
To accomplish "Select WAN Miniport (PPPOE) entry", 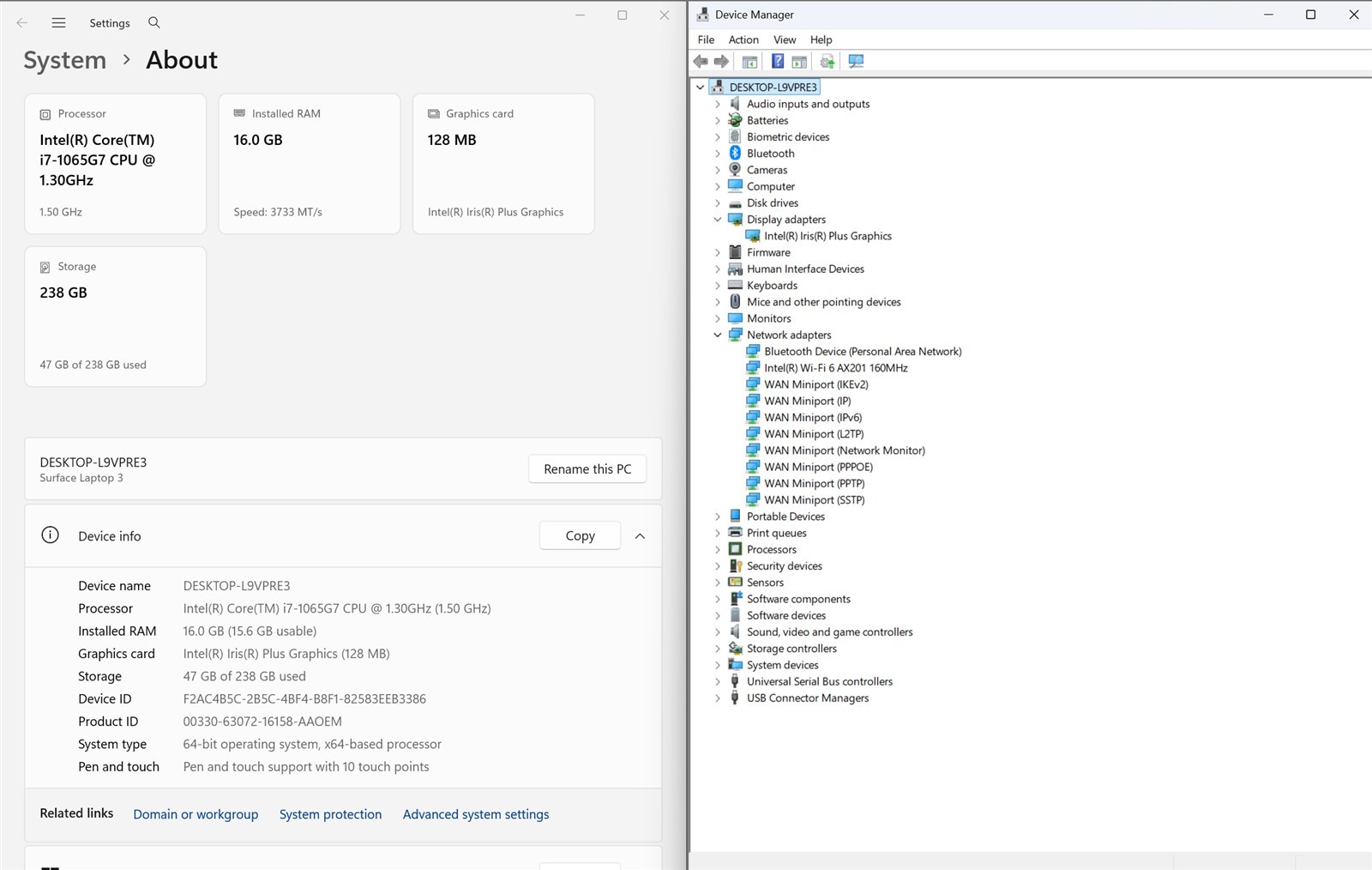I will pos(819,467).
